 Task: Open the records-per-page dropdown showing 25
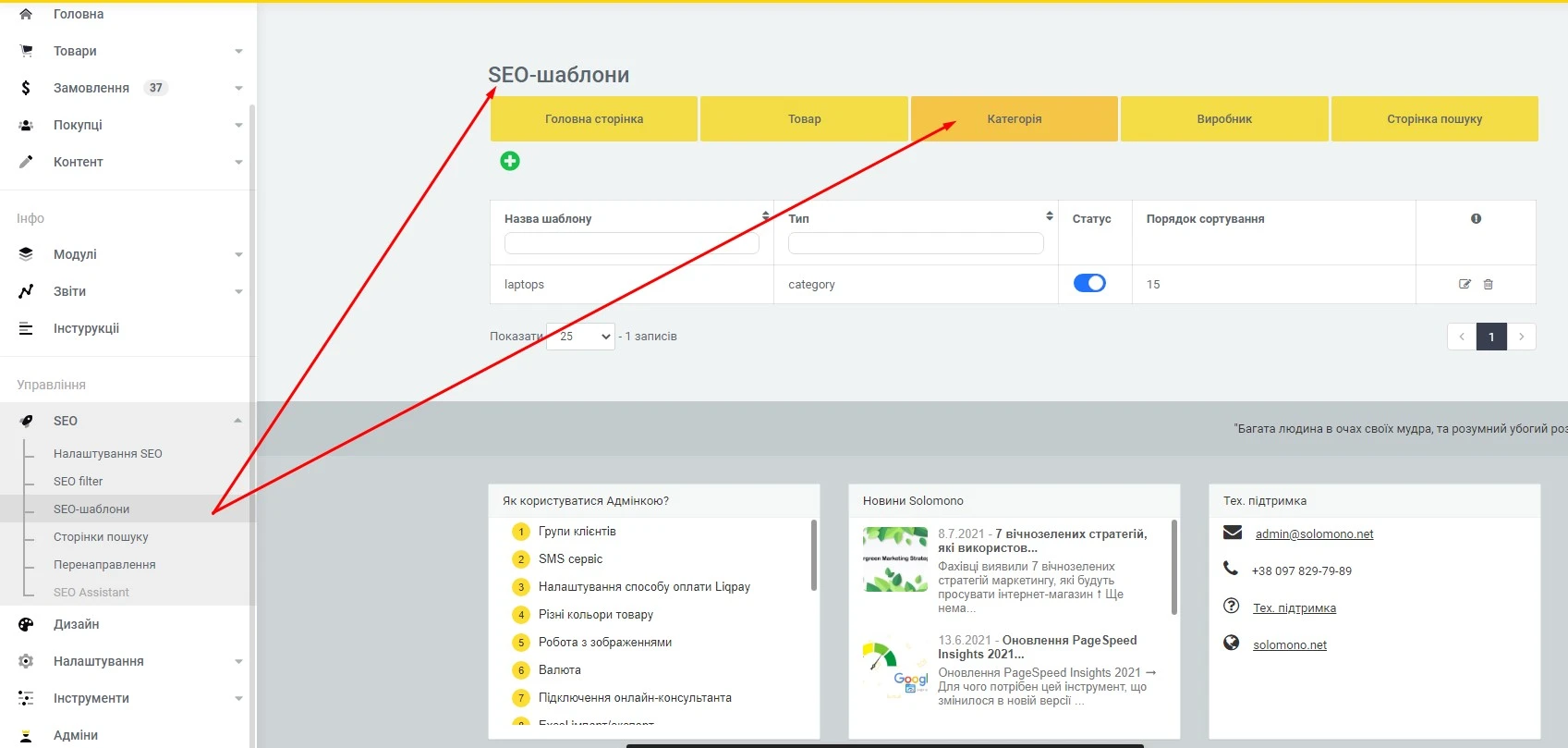[580, 337]
